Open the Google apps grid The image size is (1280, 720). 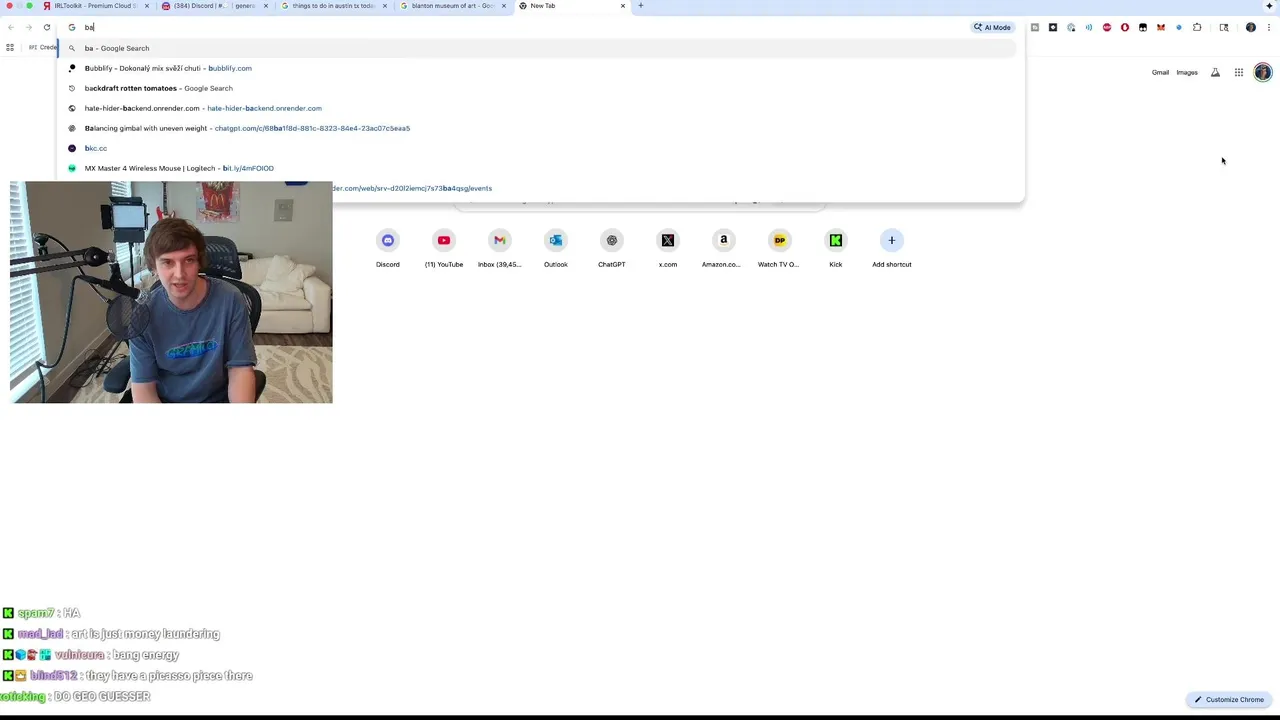[1239, 72]
